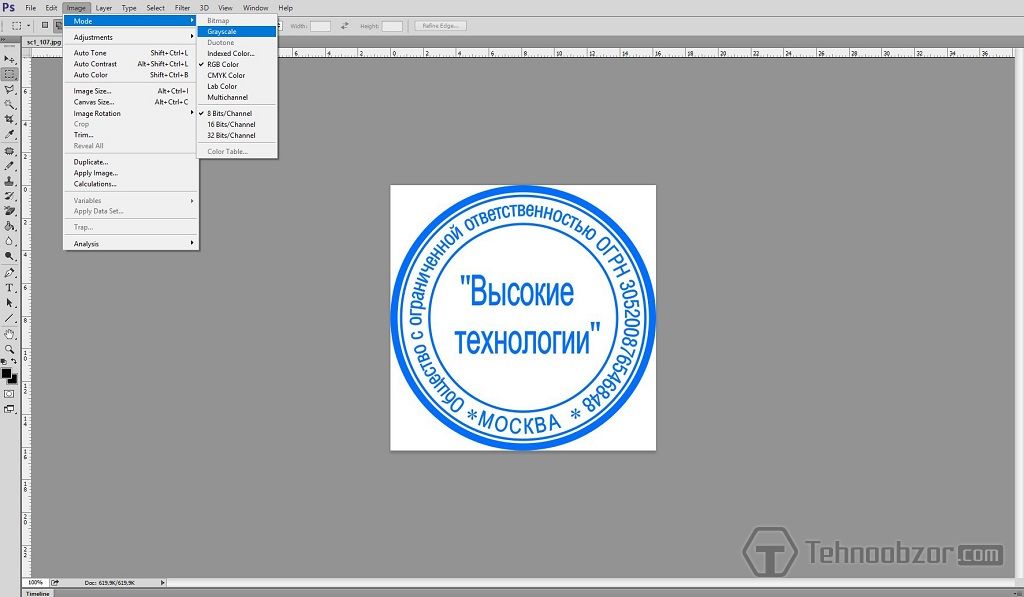
Task: Select the Zoom tool
Action: pos(9,349)
